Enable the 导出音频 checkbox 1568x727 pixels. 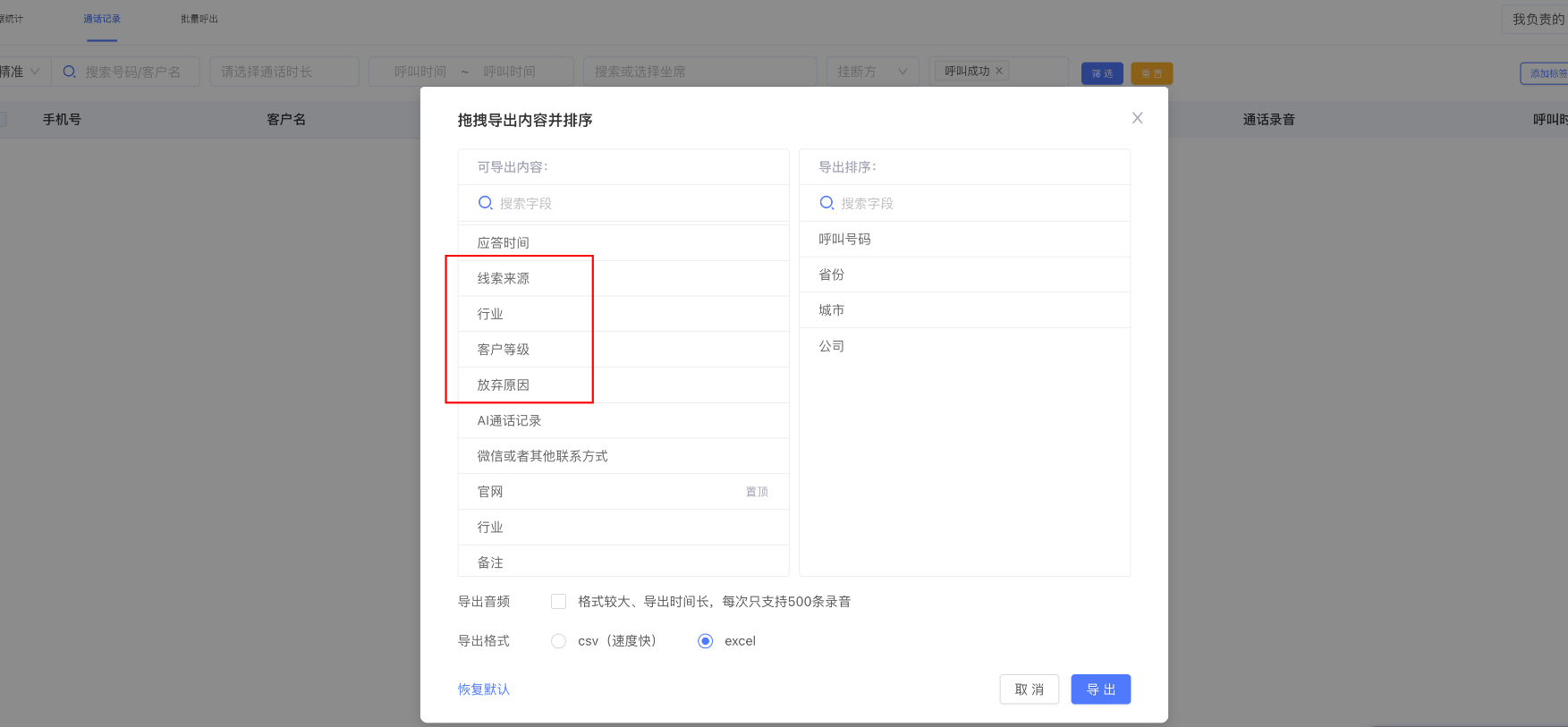[559, 602]
